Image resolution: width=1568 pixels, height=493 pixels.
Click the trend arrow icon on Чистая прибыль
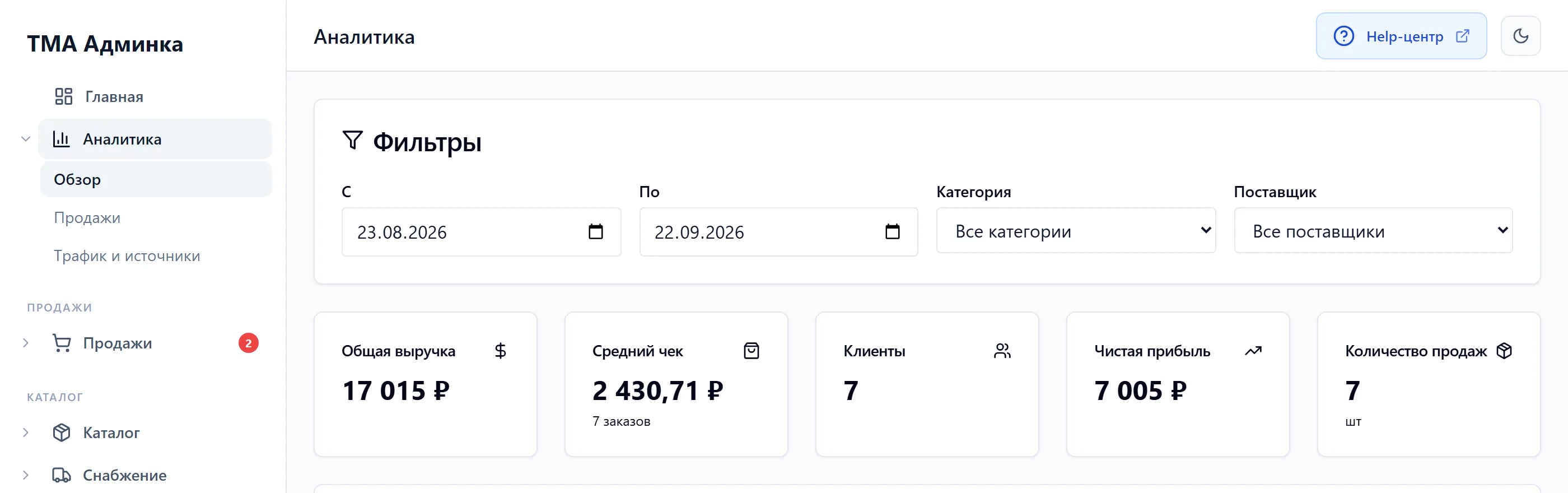click(x=1253, y=351)
